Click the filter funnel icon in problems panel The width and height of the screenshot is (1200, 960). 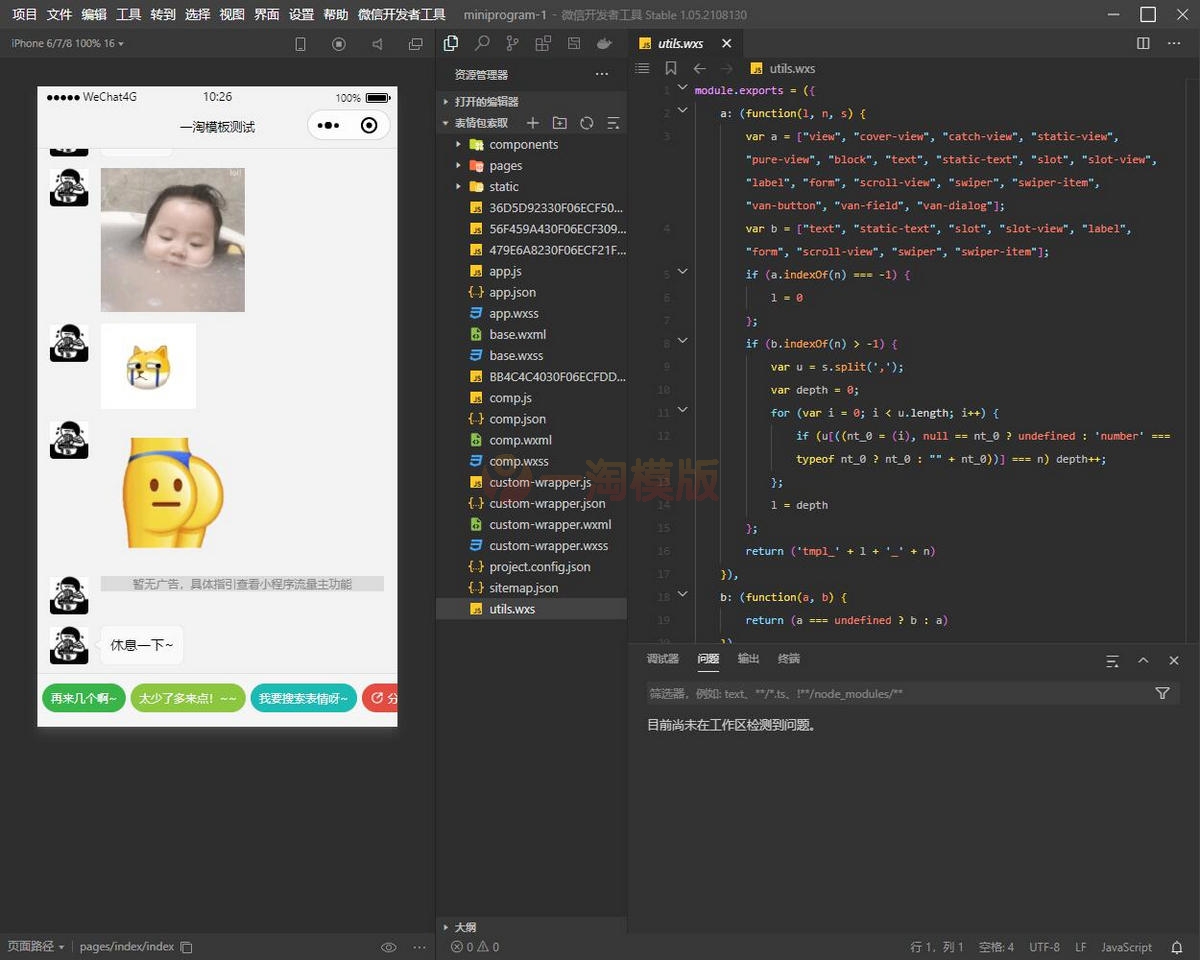pos(1162,693)
